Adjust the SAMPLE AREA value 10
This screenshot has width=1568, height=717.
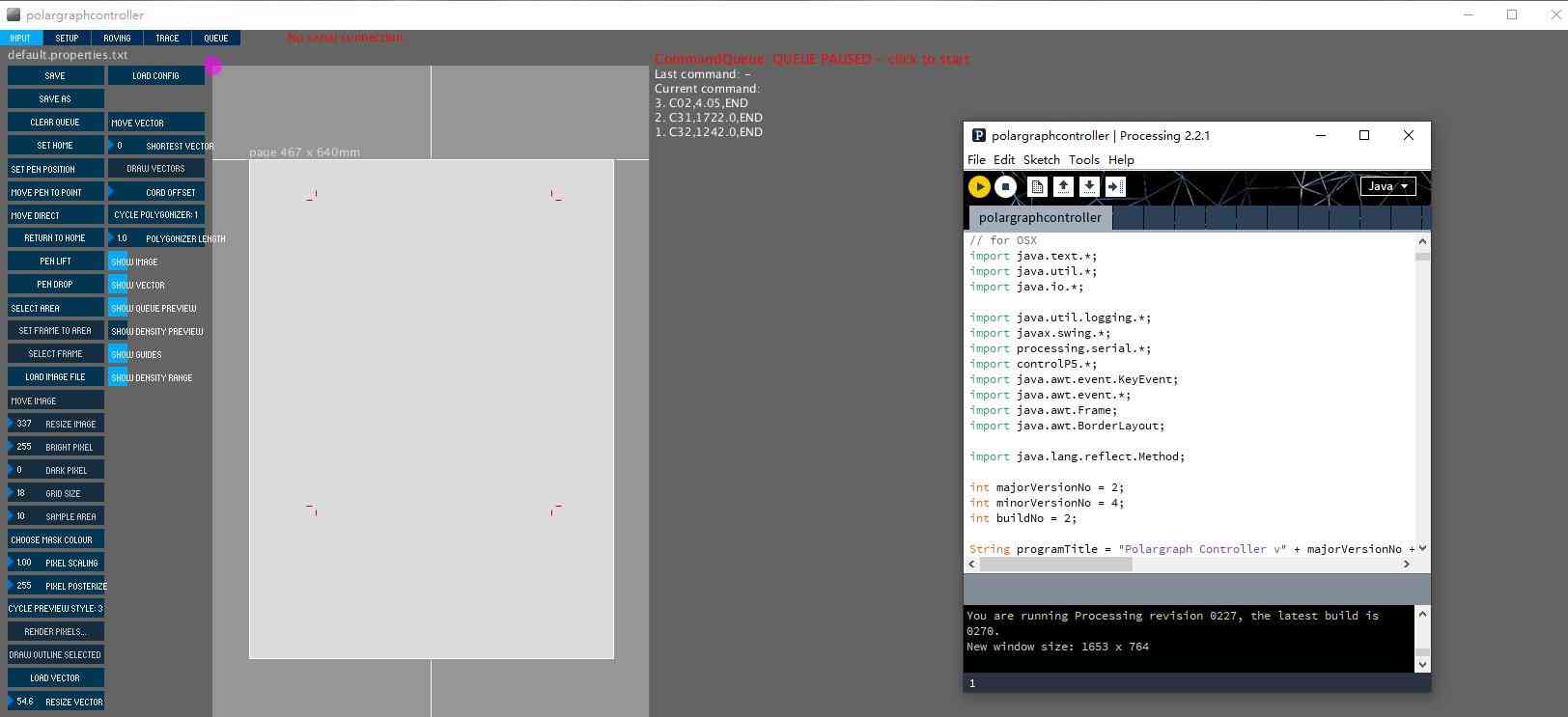55,516
